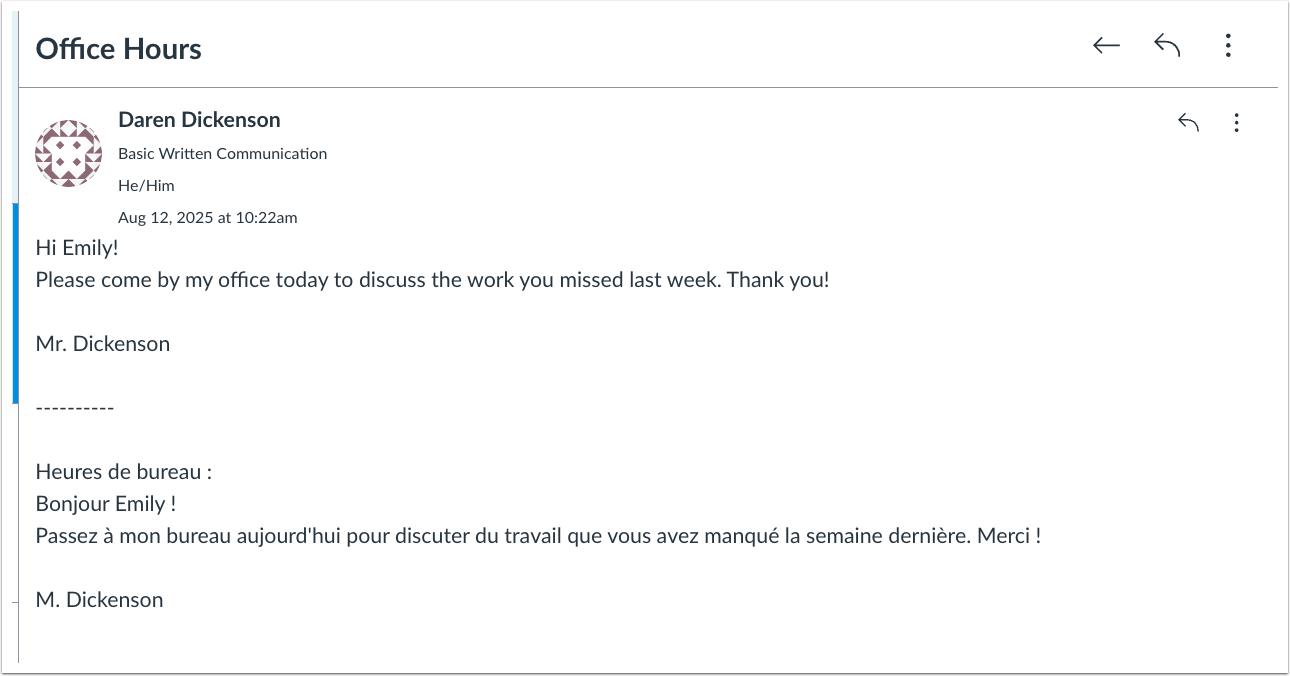
Task: Open the Basic Written Communication course link
Action: coord(222,153)
